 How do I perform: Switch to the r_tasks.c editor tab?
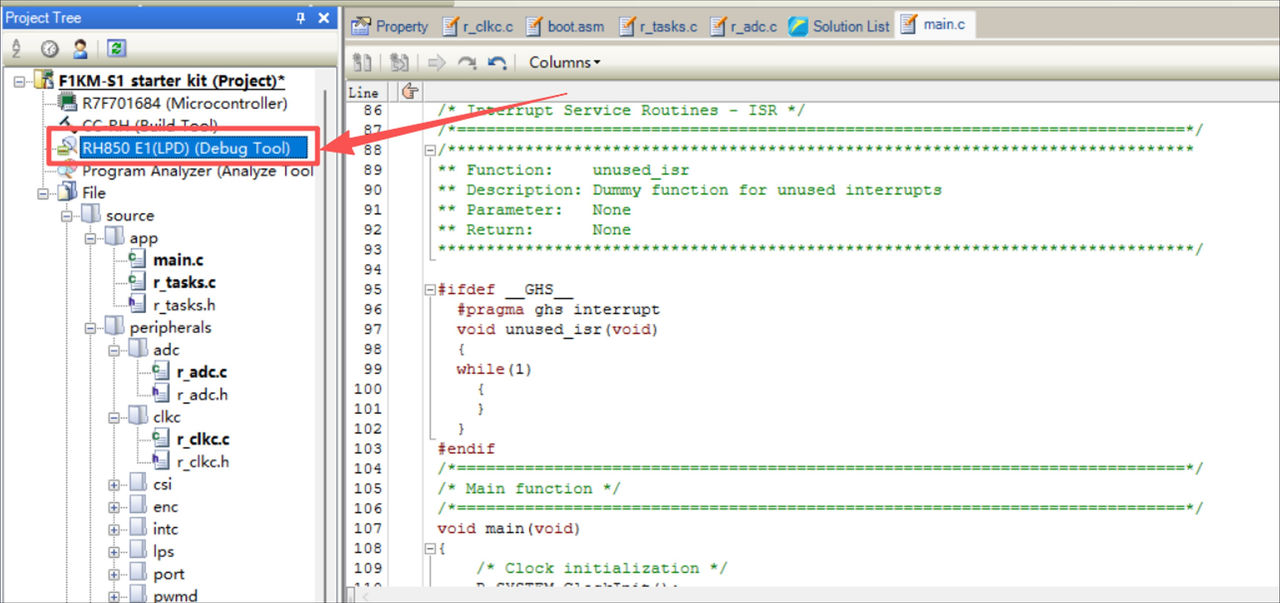pos(658,26)
